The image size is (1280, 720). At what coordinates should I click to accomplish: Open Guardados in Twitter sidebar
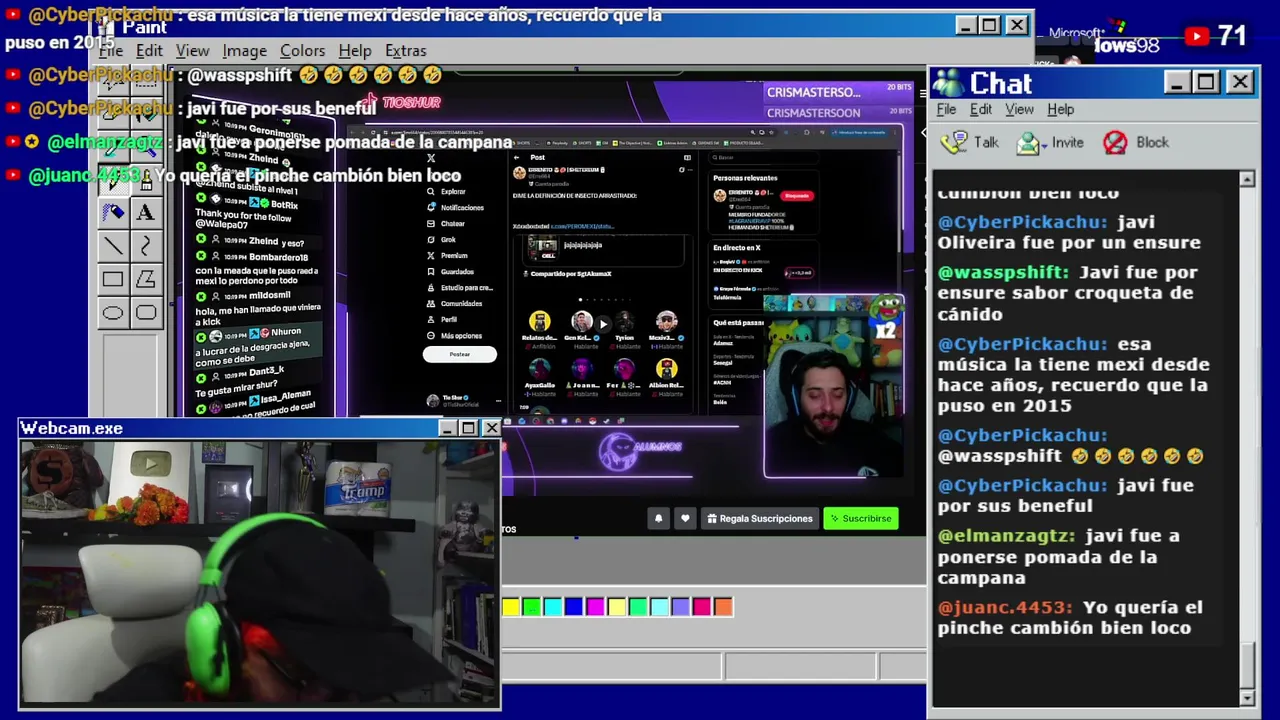[450, 271]
